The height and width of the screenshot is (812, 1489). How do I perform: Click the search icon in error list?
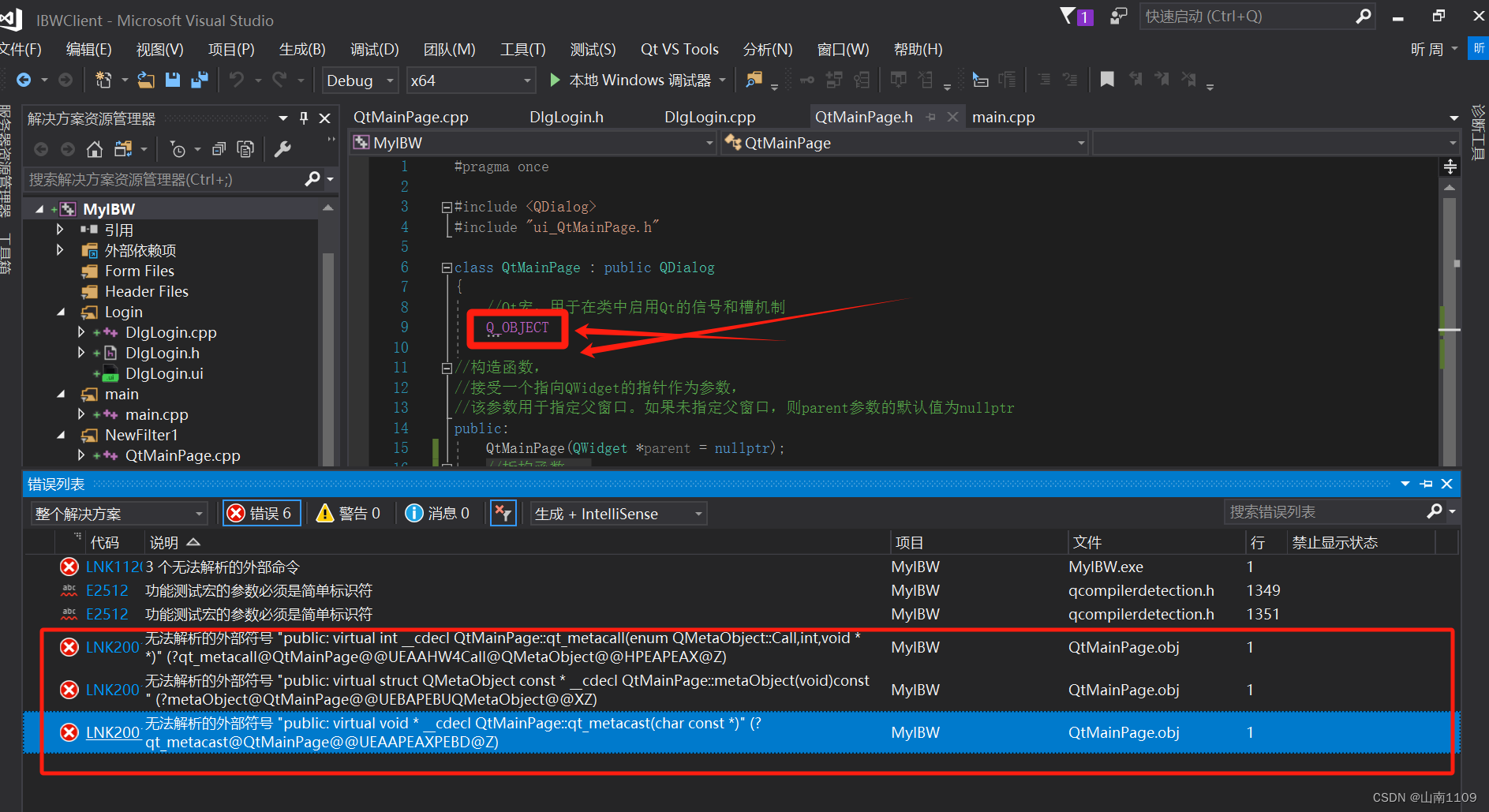tap(1435, 512)
